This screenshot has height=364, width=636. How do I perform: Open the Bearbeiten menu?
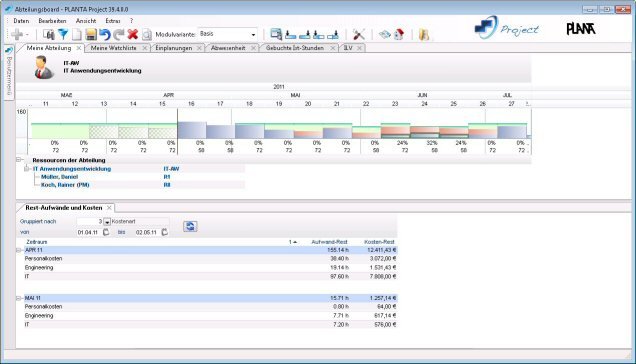[52, 21]
